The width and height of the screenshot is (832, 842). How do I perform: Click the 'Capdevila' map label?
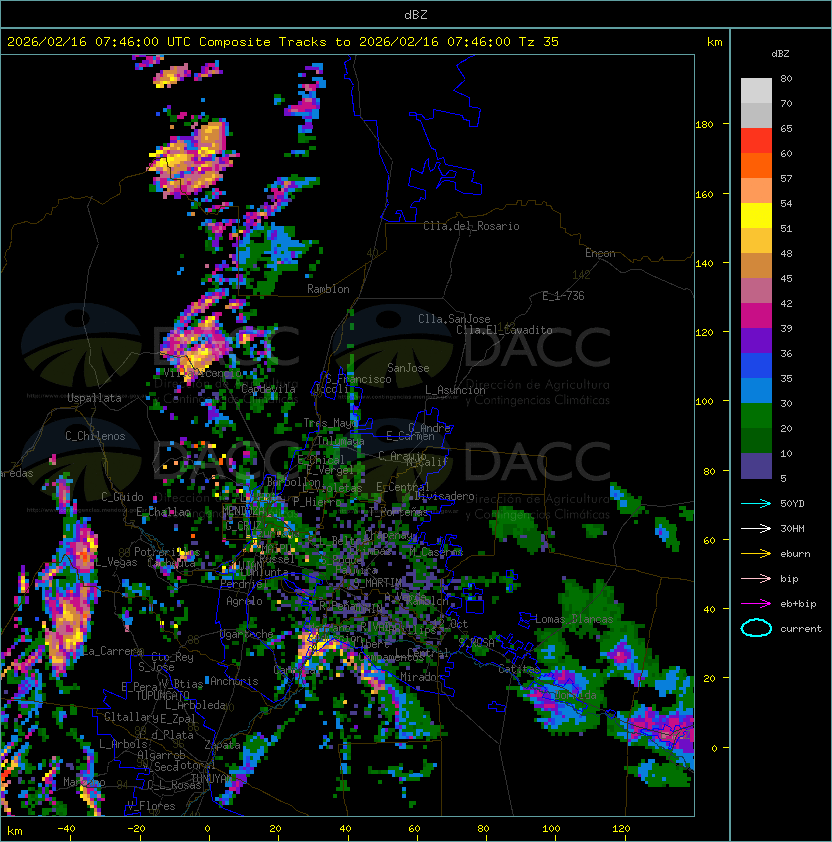268,389
